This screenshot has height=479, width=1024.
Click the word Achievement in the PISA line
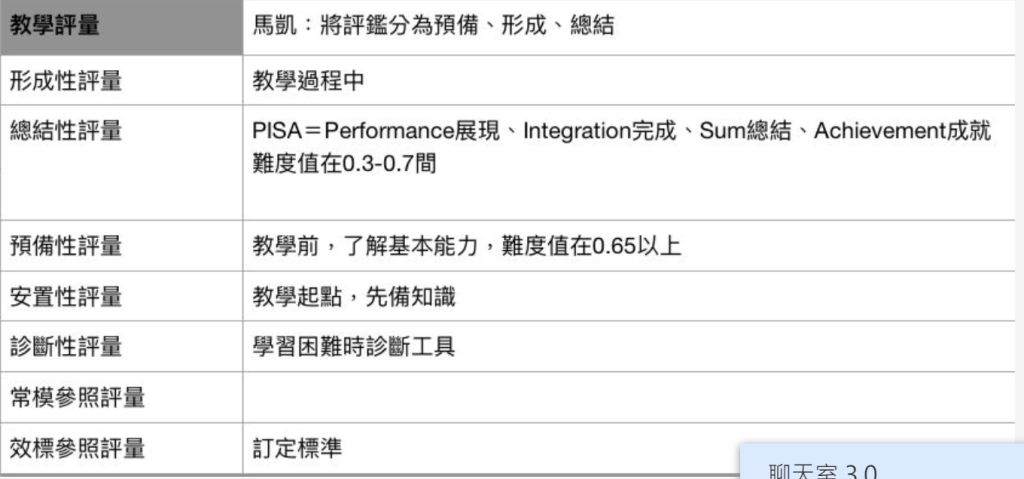pos(878,131)
